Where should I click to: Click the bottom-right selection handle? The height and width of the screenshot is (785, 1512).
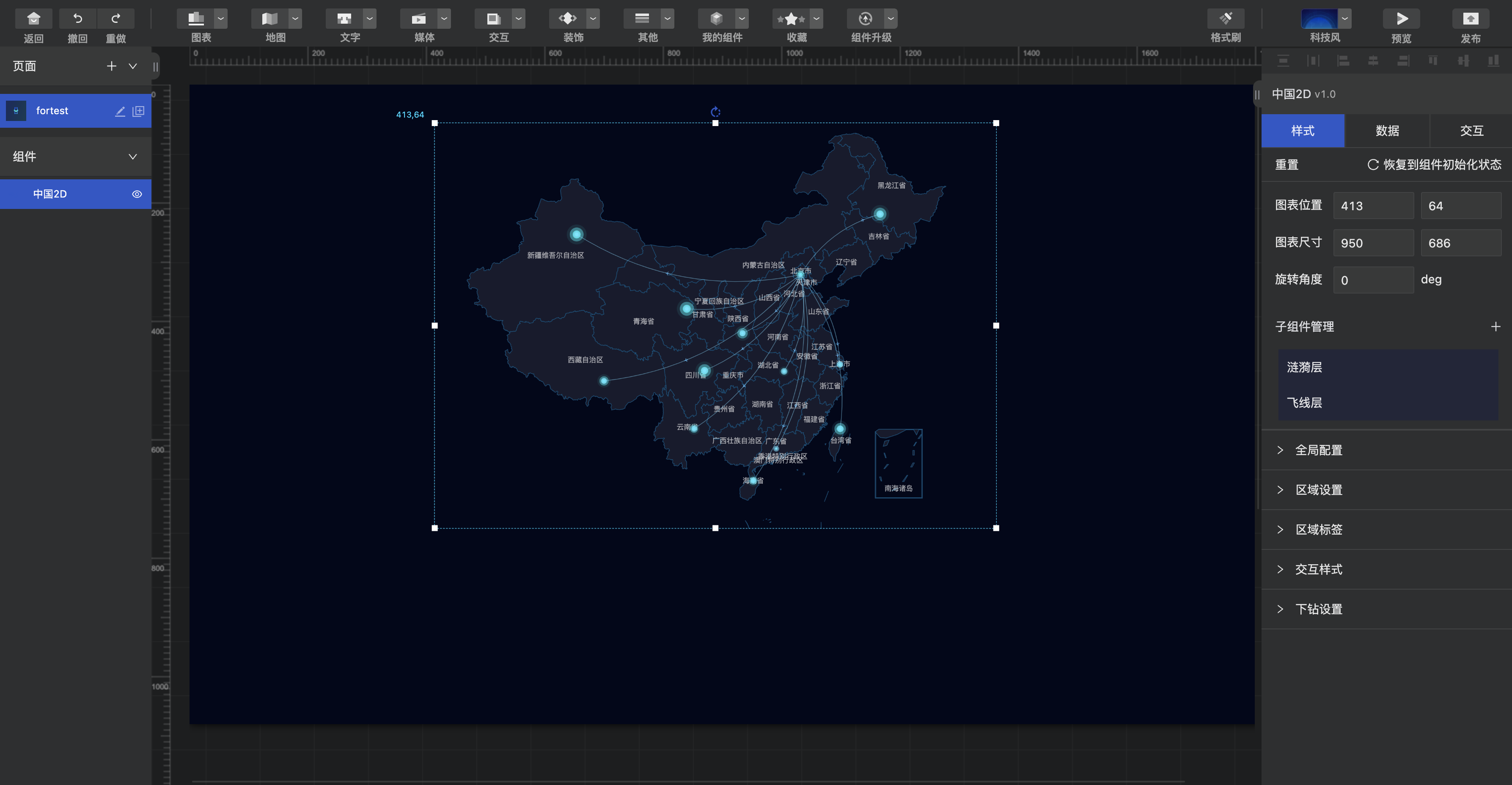point(996,528)
